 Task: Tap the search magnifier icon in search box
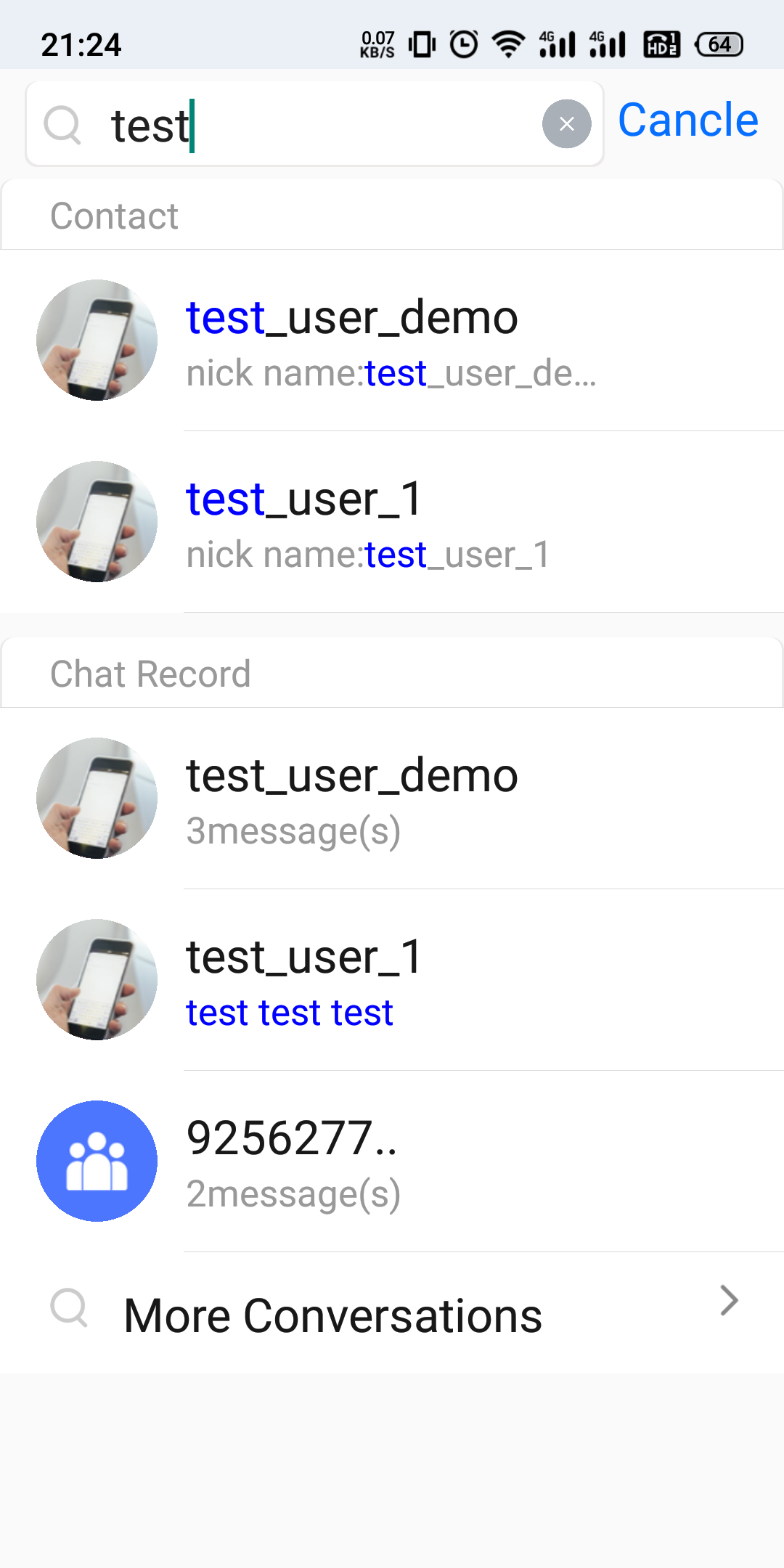point(62,125)
